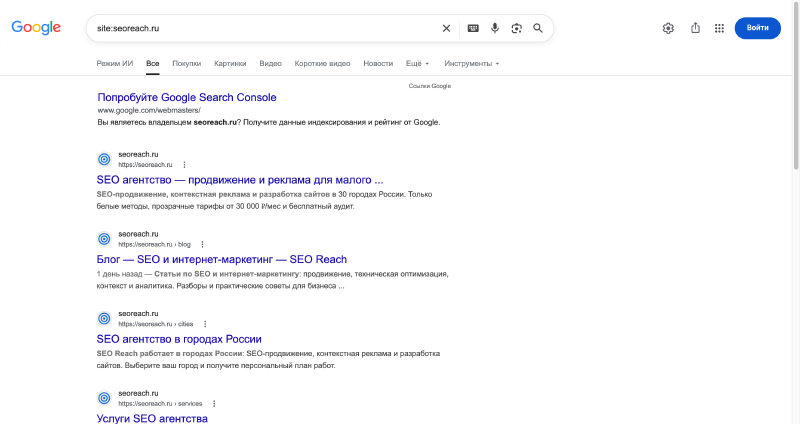Click the share icon near the gear

[x=695, y=28]
